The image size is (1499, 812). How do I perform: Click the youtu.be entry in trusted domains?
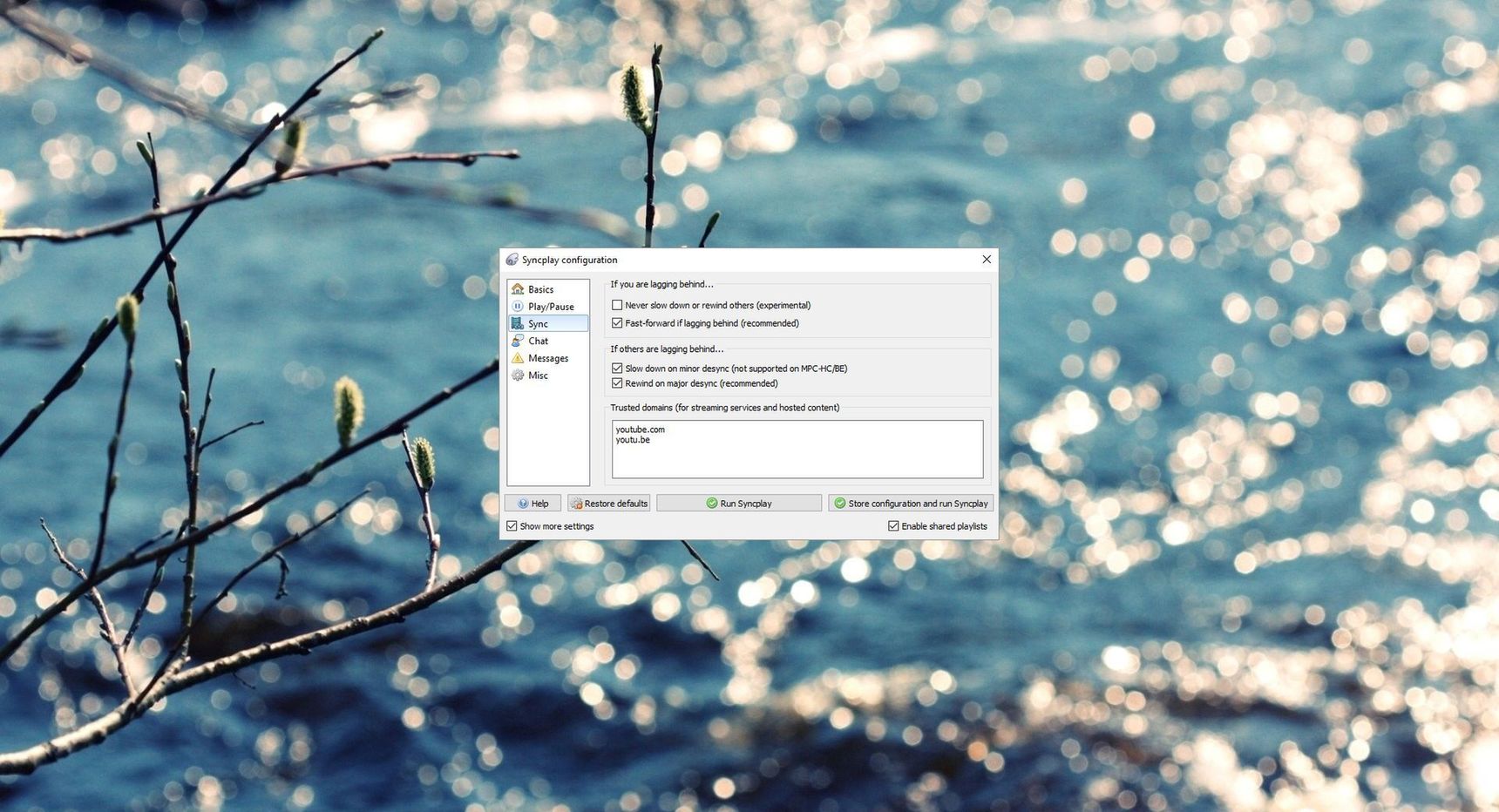click(x=633, y=440)
